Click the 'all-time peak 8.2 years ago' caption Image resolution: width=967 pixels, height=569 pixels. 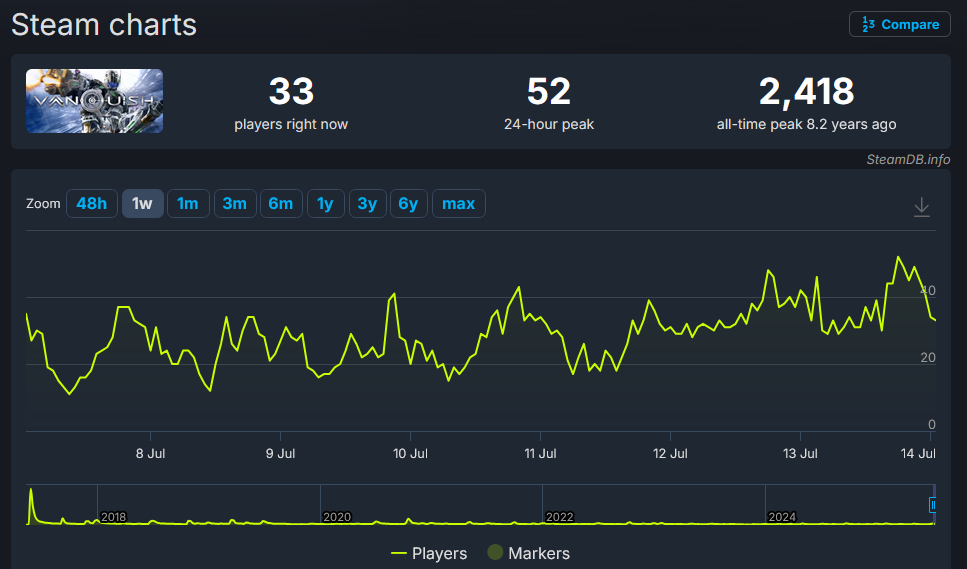pyautogui.click(x=807, y=125)
